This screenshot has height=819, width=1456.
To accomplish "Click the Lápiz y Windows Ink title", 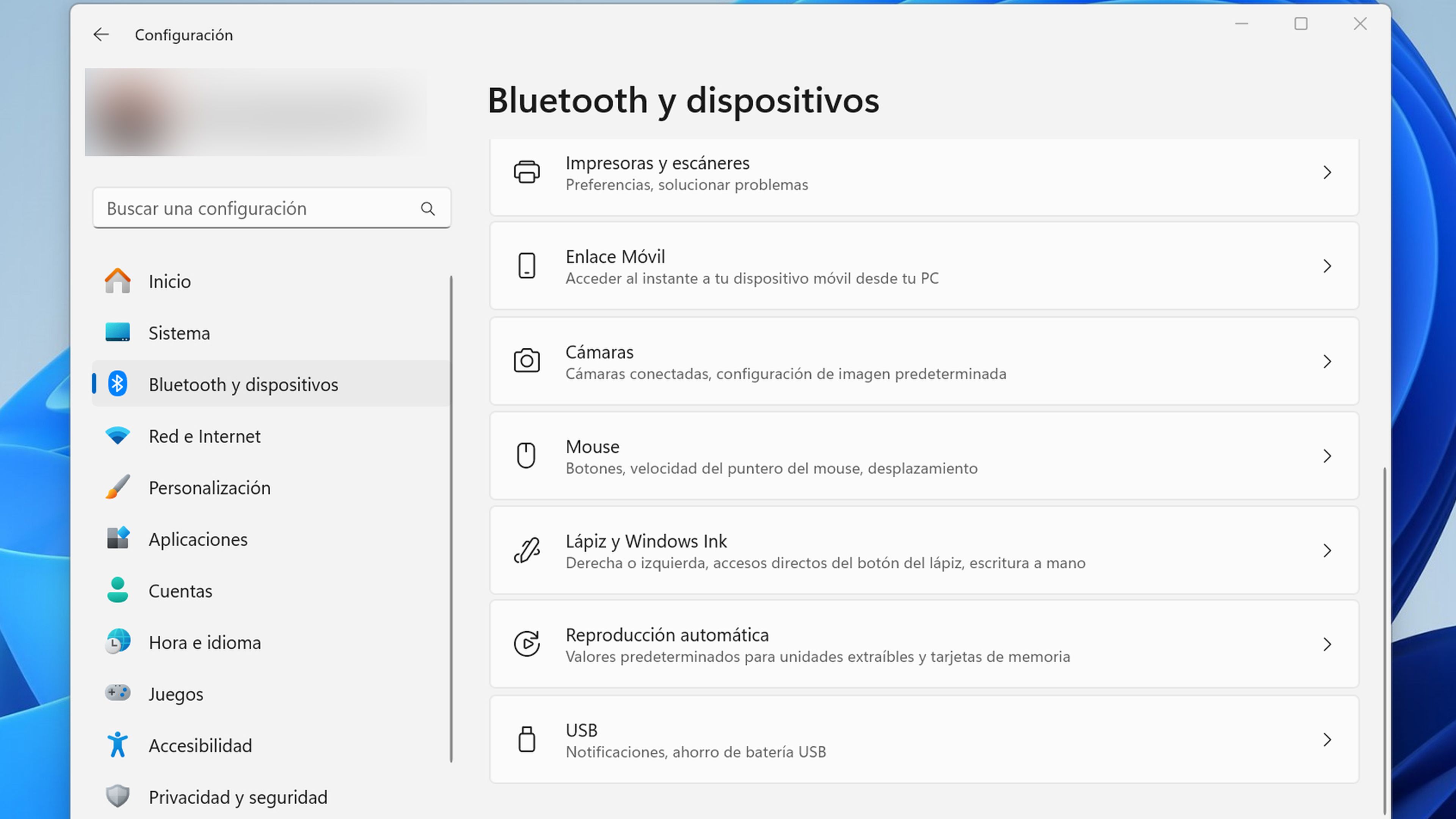I will coord(646,541).
